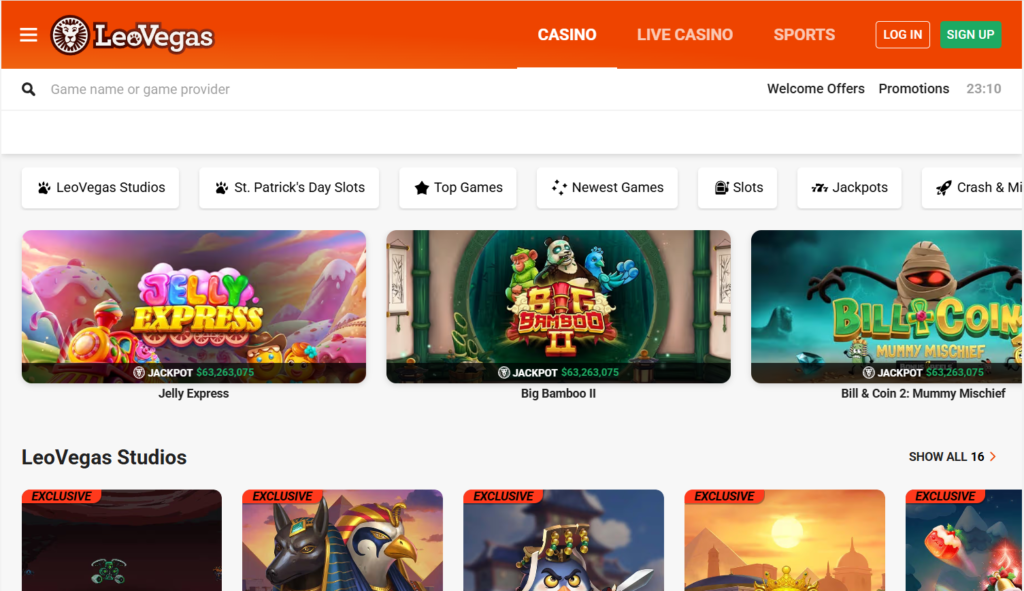The image size is (1024, 591).
Task: Click the rocket icon on Crash games
Action: [x=944, y=188]
